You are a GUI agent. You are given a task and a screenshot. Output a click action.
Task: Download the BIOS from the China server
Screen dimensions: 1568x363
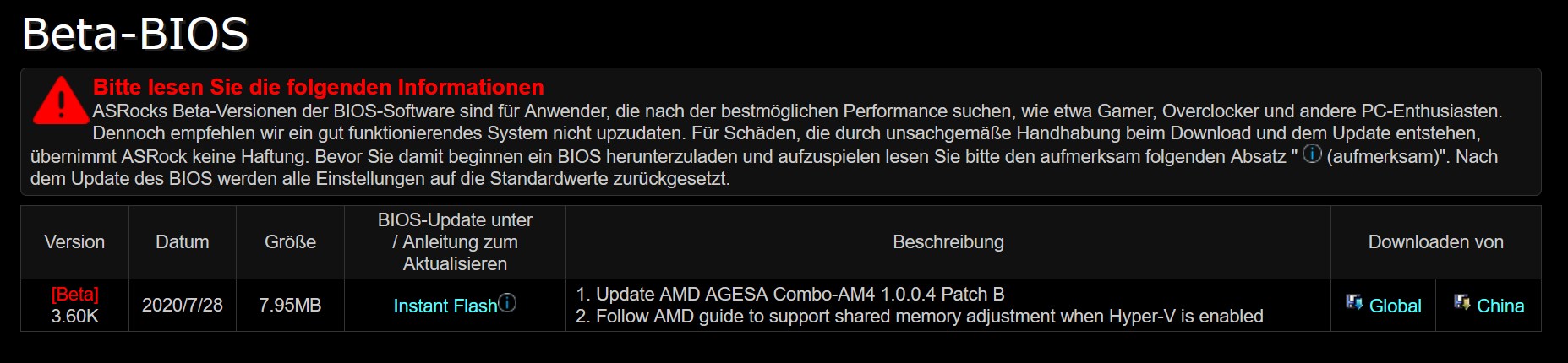1500,306
